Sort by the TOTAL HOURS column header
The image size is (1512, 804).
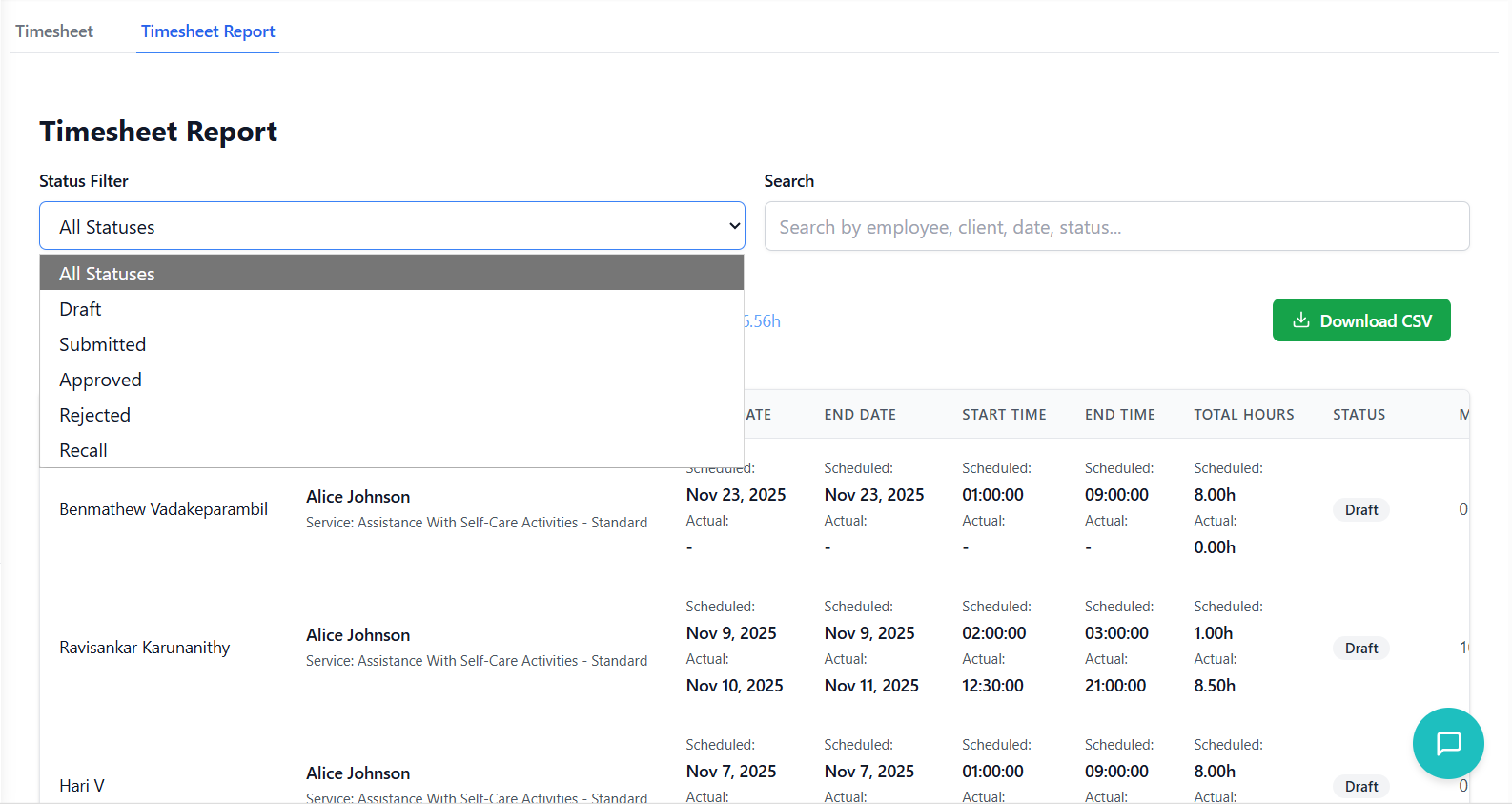(x=1243, y=415)
